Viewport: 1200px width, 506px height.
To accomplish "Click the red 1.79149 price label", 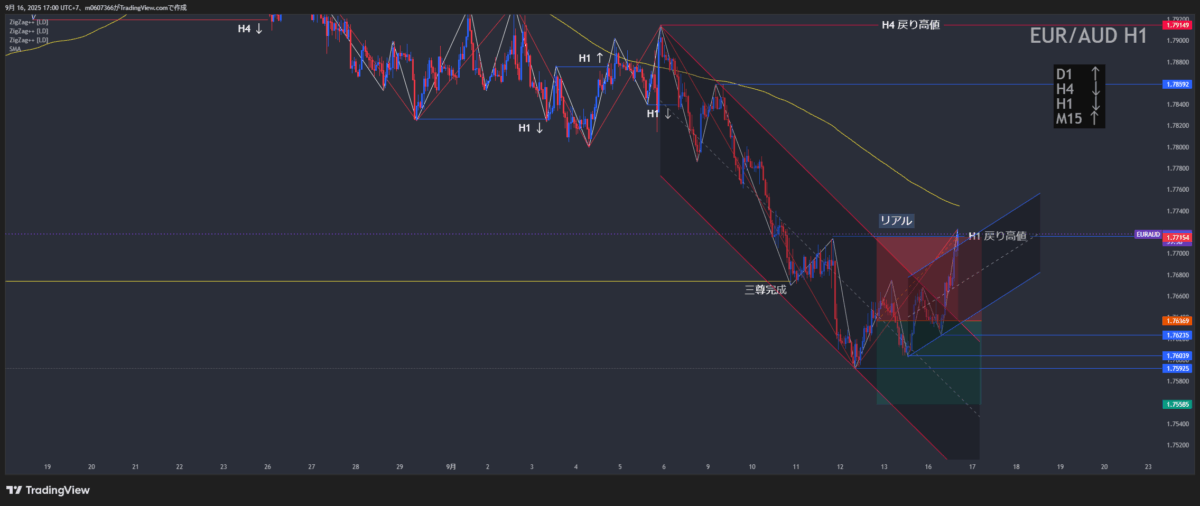I will click(x=1176, y=25).
